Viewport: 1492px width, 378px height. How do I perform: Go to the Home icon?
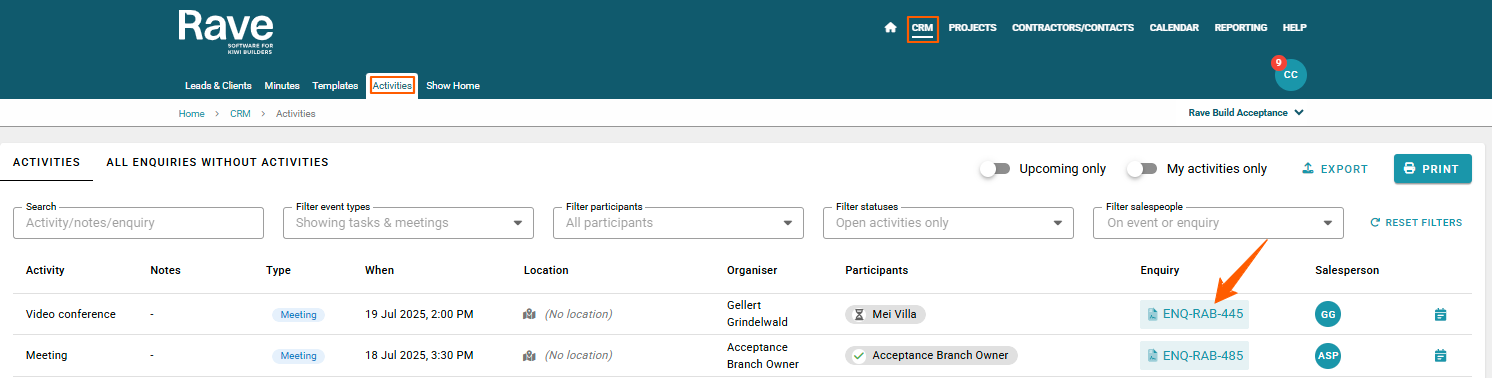(890, 28)
